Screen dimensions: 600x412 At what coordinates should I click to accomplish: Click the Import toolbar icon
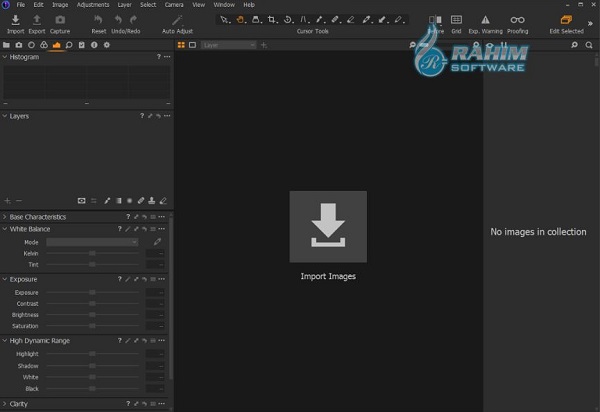pyautogui.click(x=15, y=20)
